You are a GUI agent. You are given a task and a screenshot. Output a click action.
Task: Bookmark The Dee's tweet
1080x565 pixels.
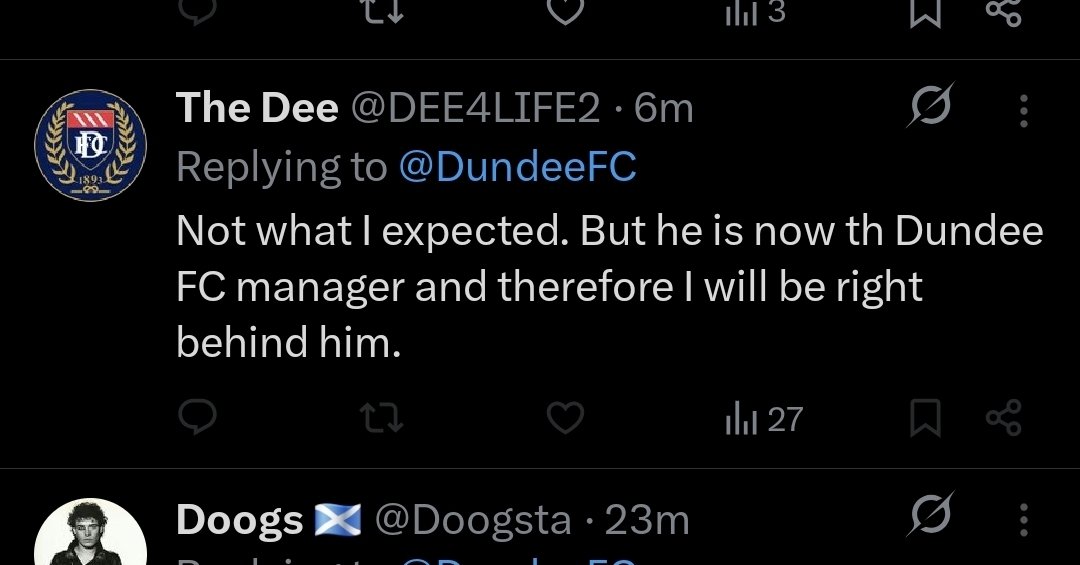coord(926,418)
